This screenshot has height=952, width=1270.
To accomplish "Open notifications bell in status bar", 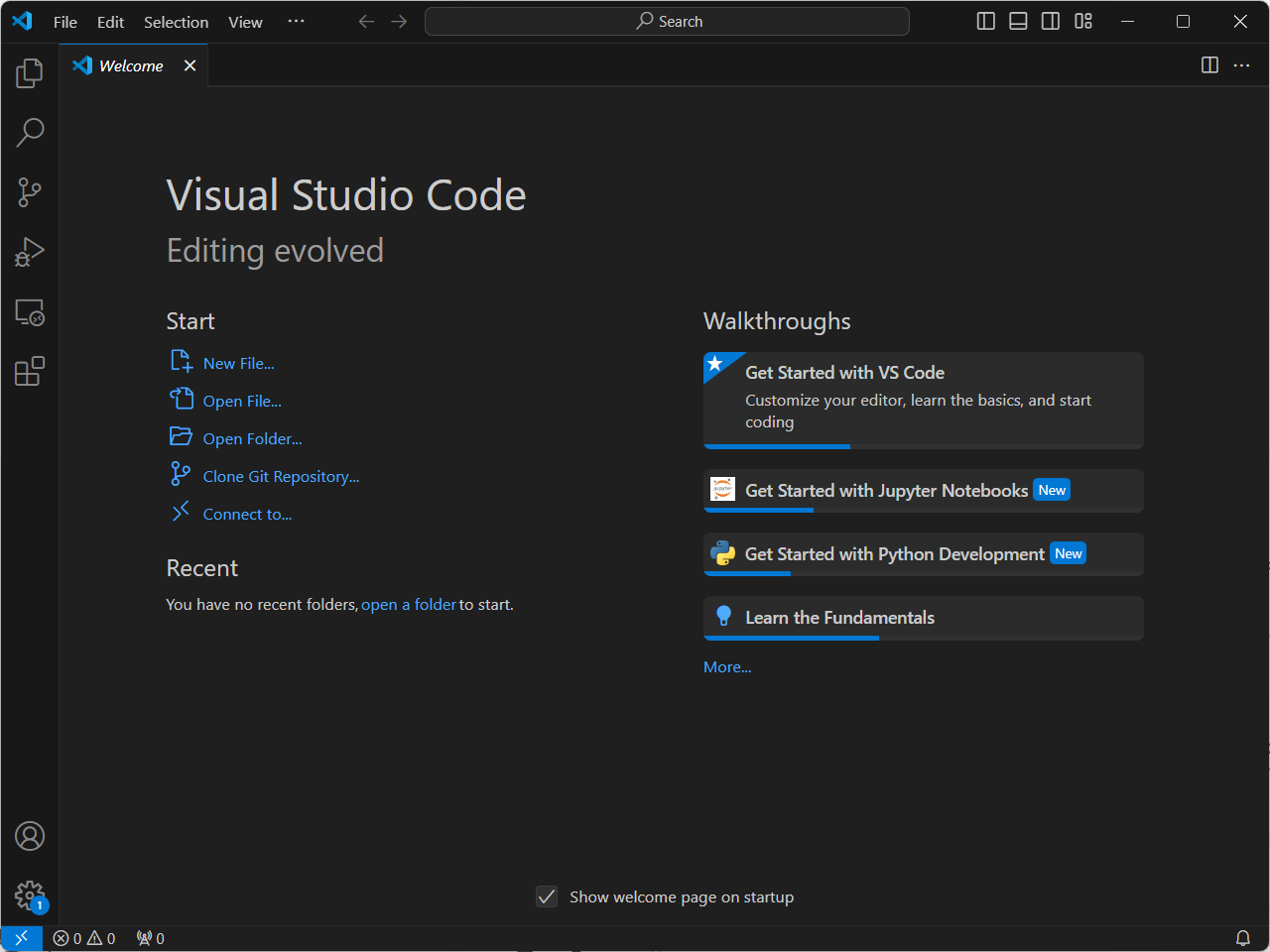I will point(1242,938).
